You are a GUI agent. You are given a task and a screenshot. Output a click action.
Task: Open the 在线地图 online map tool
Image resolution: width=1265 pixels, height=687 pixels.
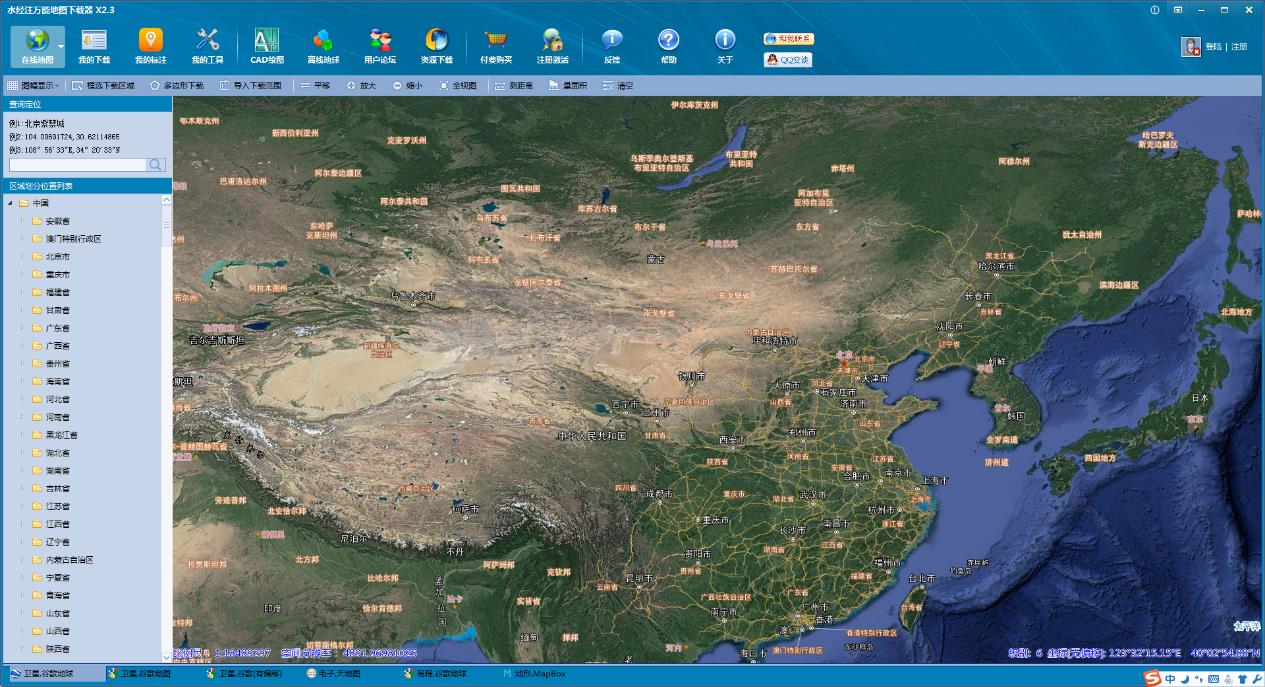click(x=37, y=46)
